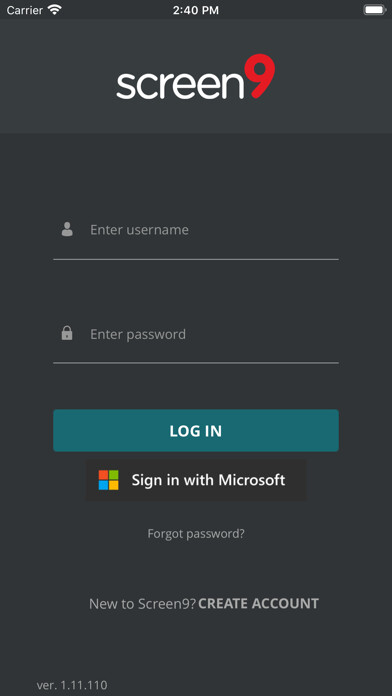Focus the Enter password field
Image resolution: width=392 pixels, height=696 pixels.
point(196,334)
